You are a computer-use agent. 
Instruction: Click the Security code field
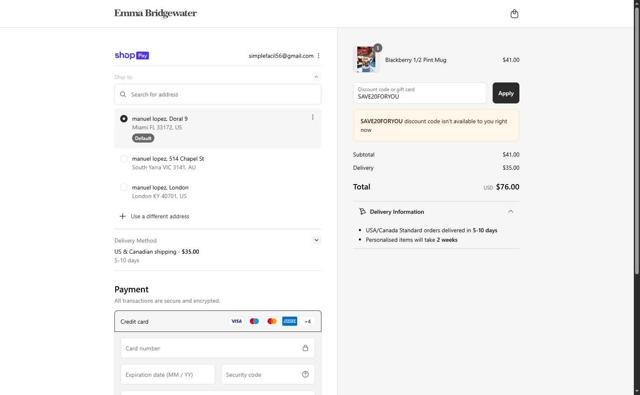(268, 375)
